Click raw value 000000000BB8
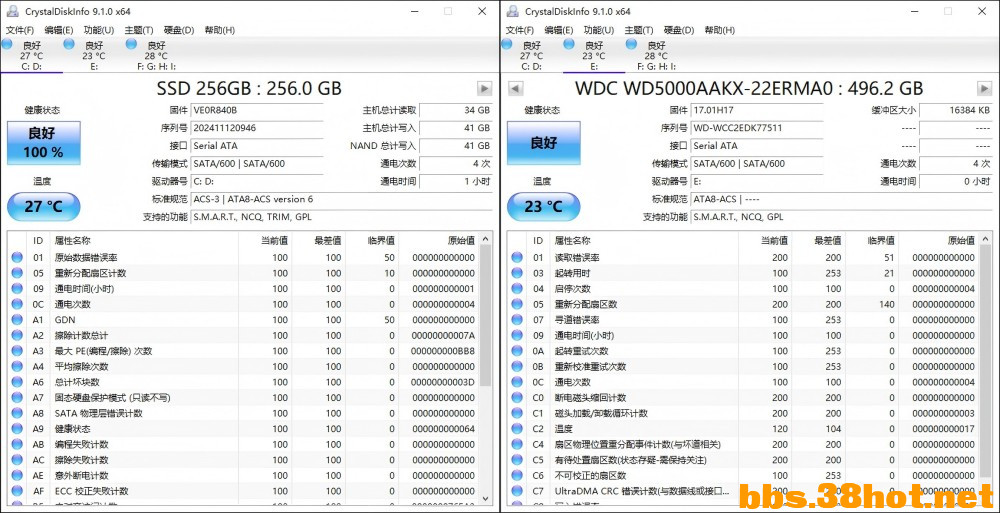This screenshot has width=1000, height=513. click(443, 351)
